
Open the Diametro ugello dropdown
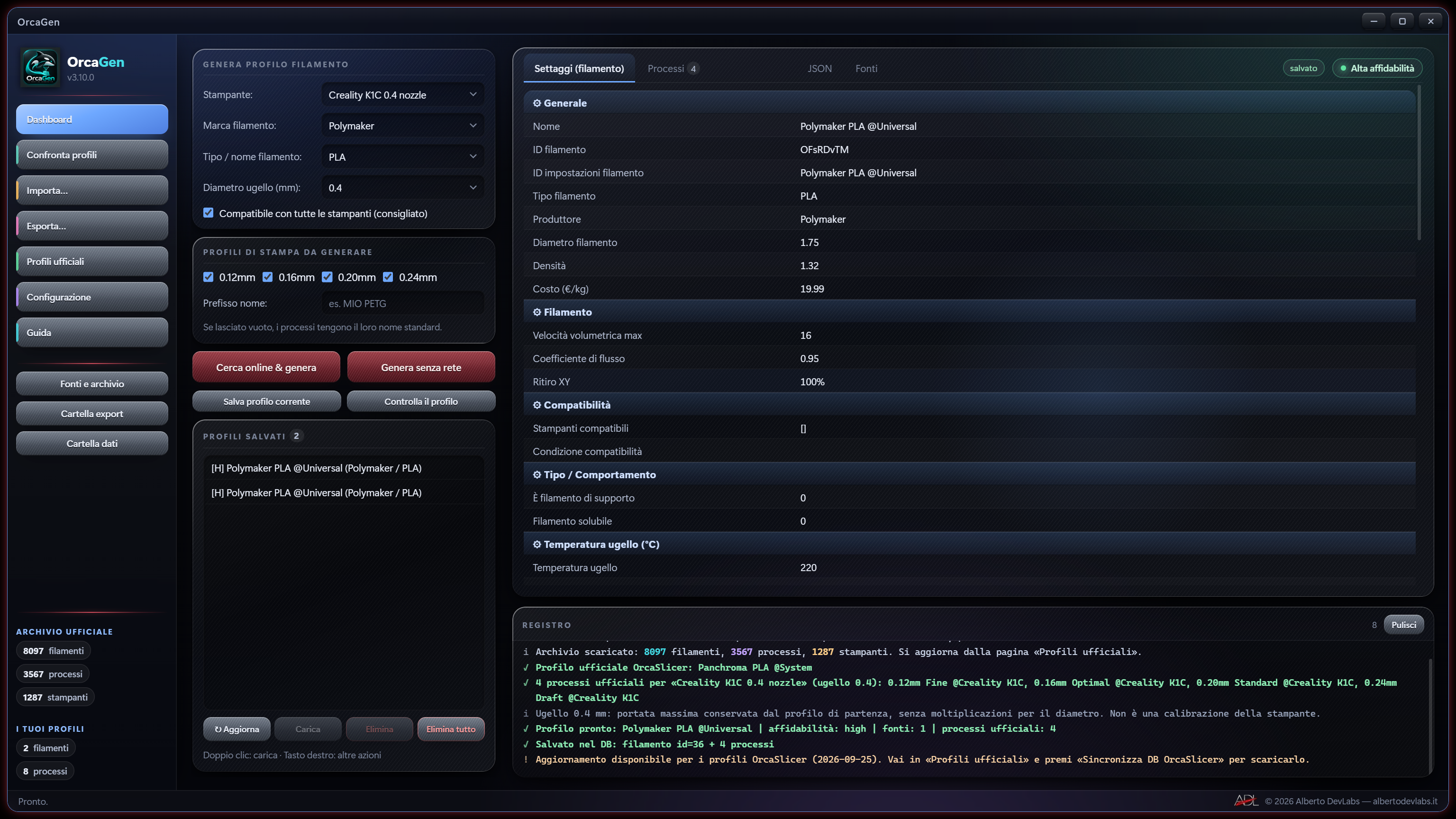[x=402, y=188]
